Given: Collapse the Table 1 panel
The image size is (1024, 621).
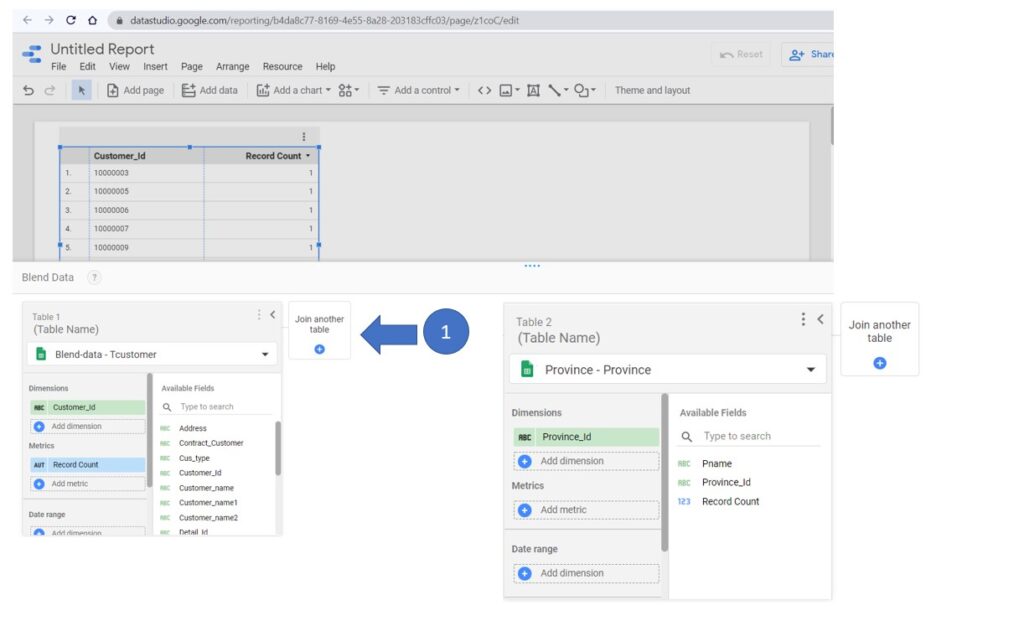Looking at the screenshot, I should pyautogui.click(x=272, y=315).
